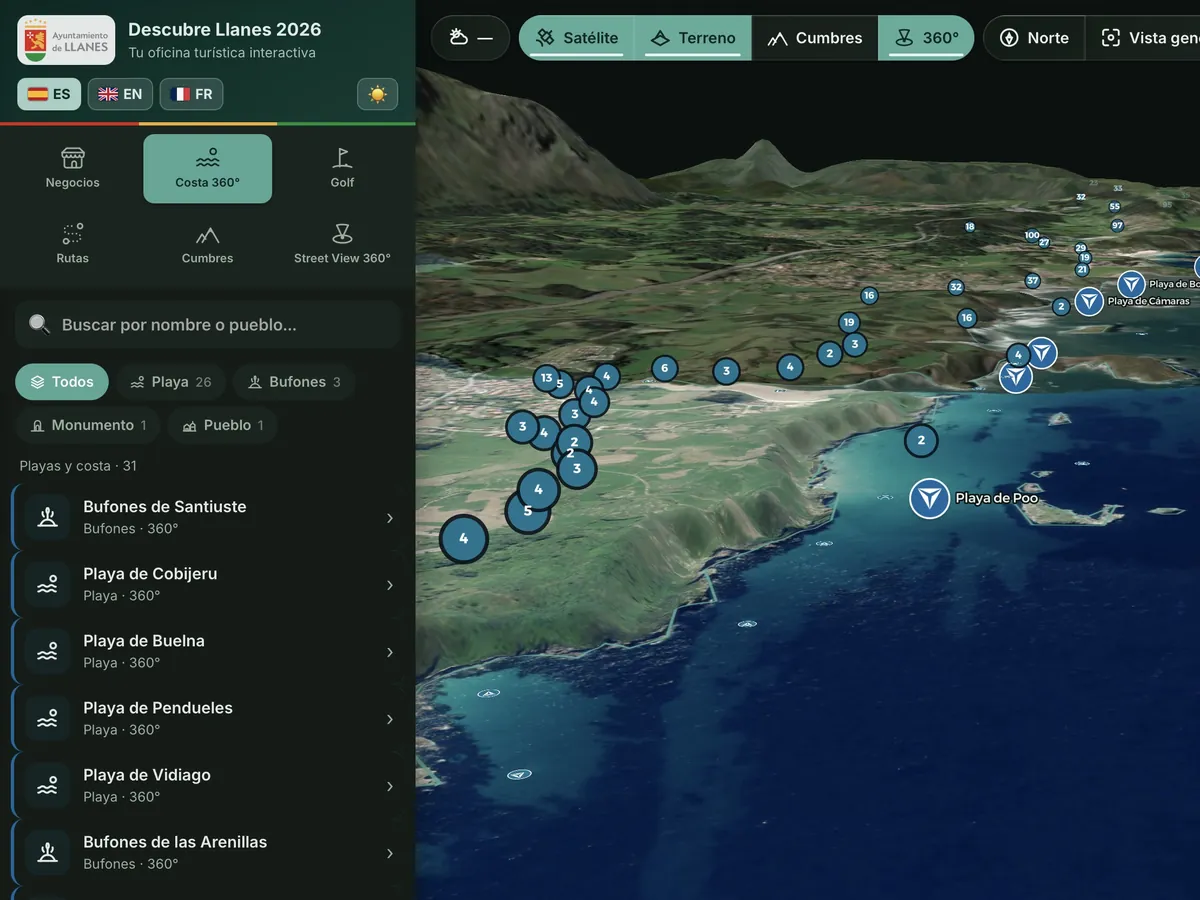The width and height of the screenshot is (1200, 900).
Task: Expand the Bufones de Santiuste entry
Action: click(x=212, y=517)
